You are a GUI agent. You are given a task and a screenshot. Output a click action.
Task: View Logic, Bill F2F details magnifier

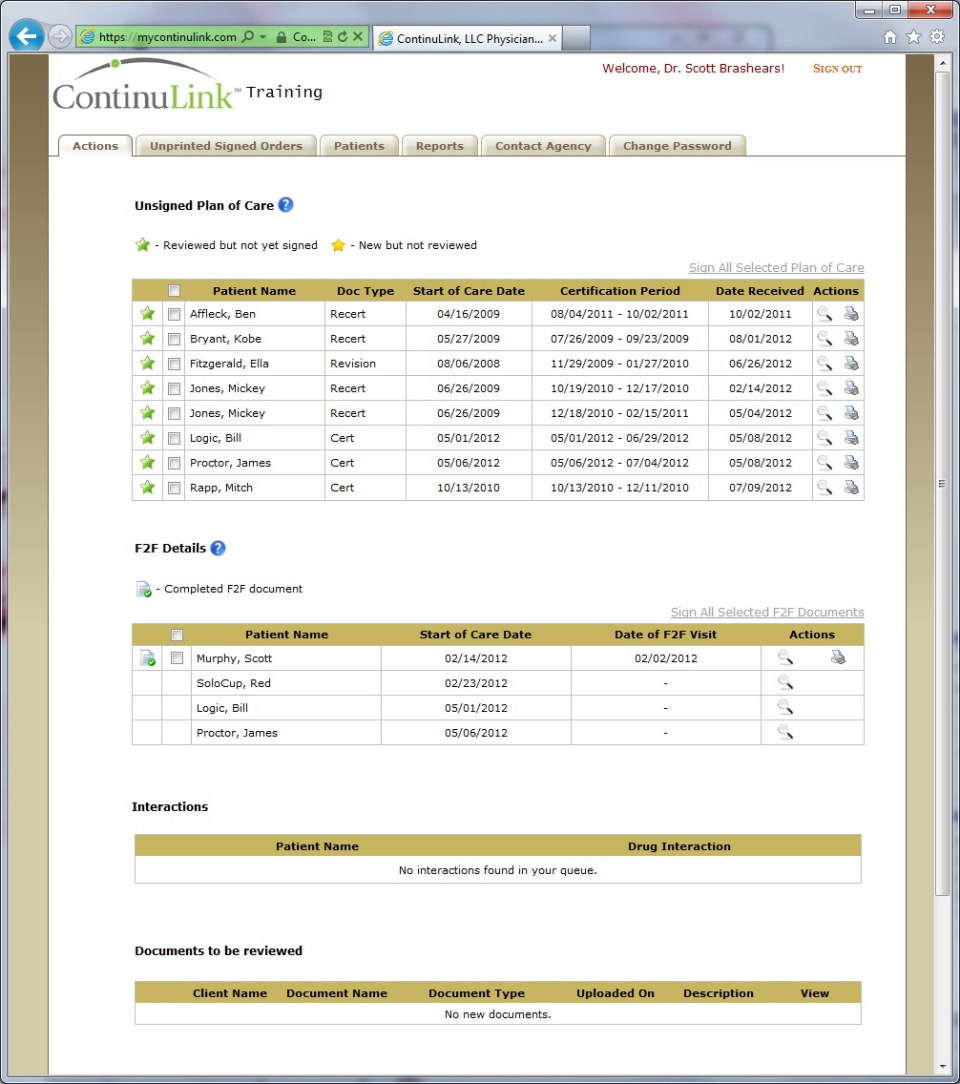click(x=785, y=707)
